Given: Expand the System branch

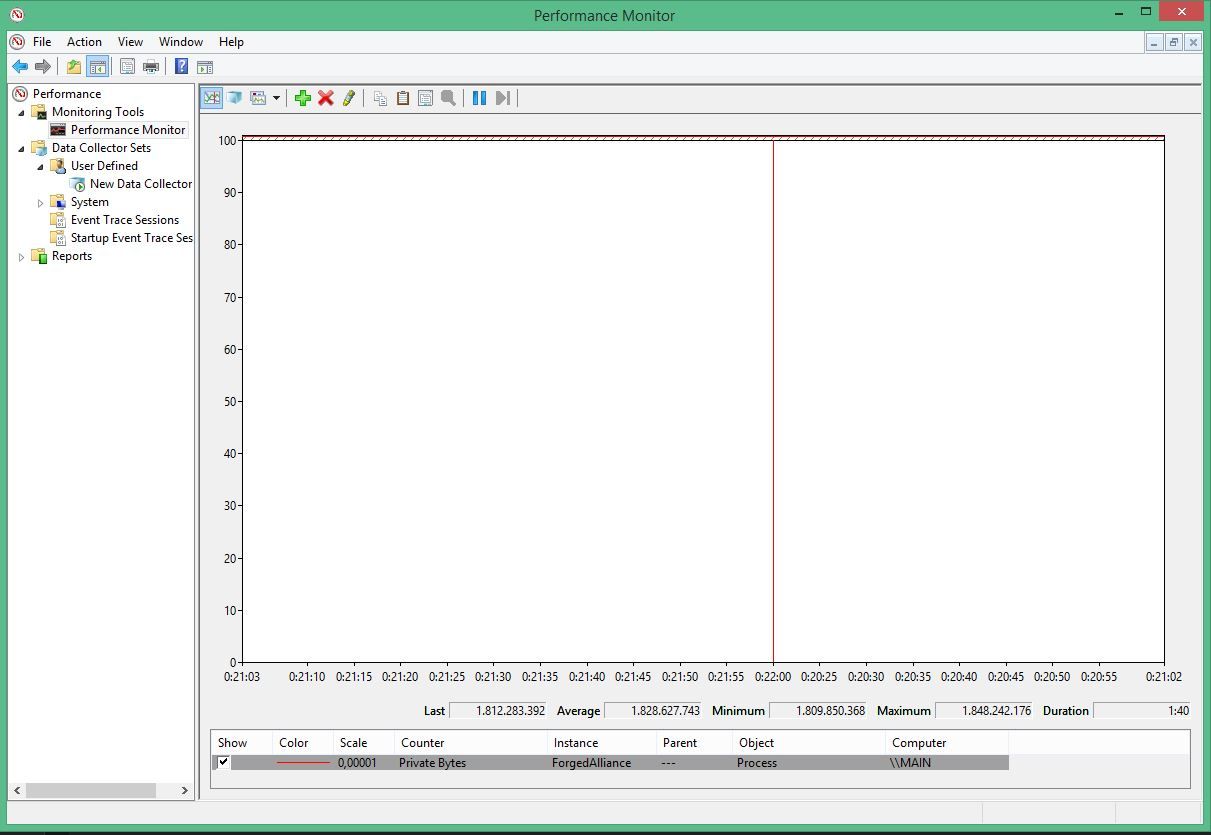Looking at the screenshot, I should pos(41,202).
